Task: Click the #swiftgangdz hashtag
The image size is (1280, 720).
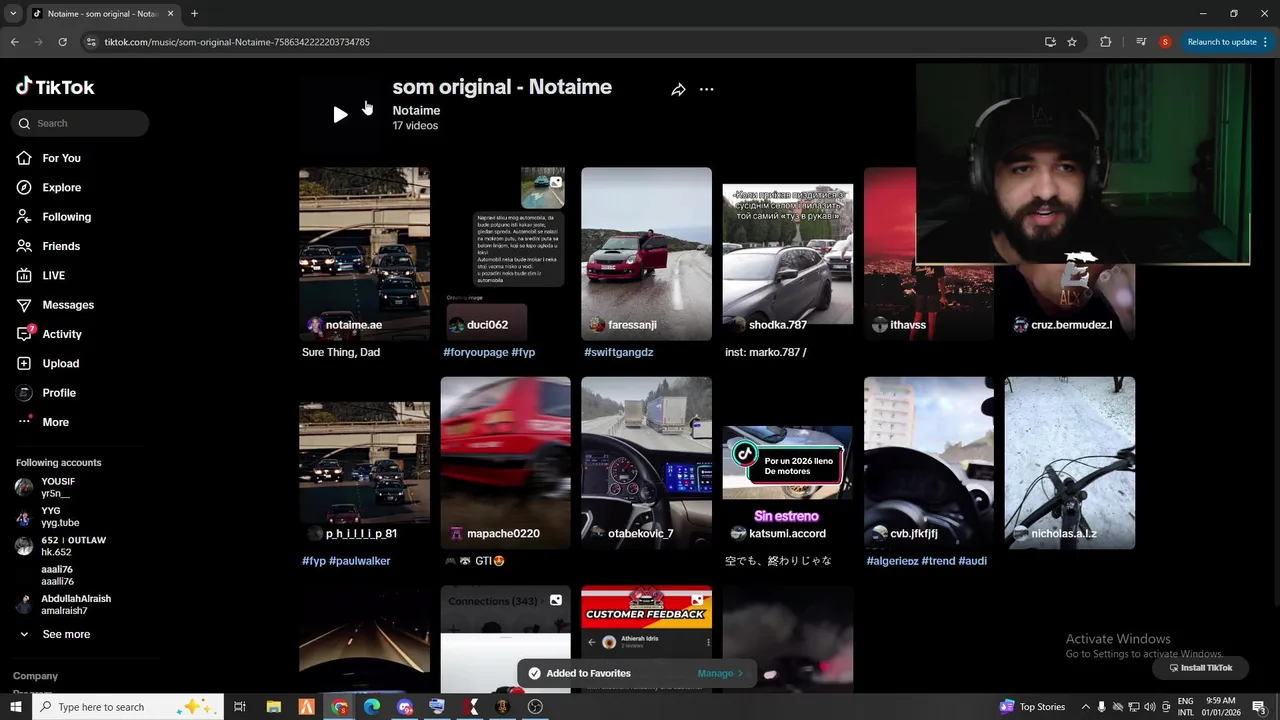Action: 618,352
